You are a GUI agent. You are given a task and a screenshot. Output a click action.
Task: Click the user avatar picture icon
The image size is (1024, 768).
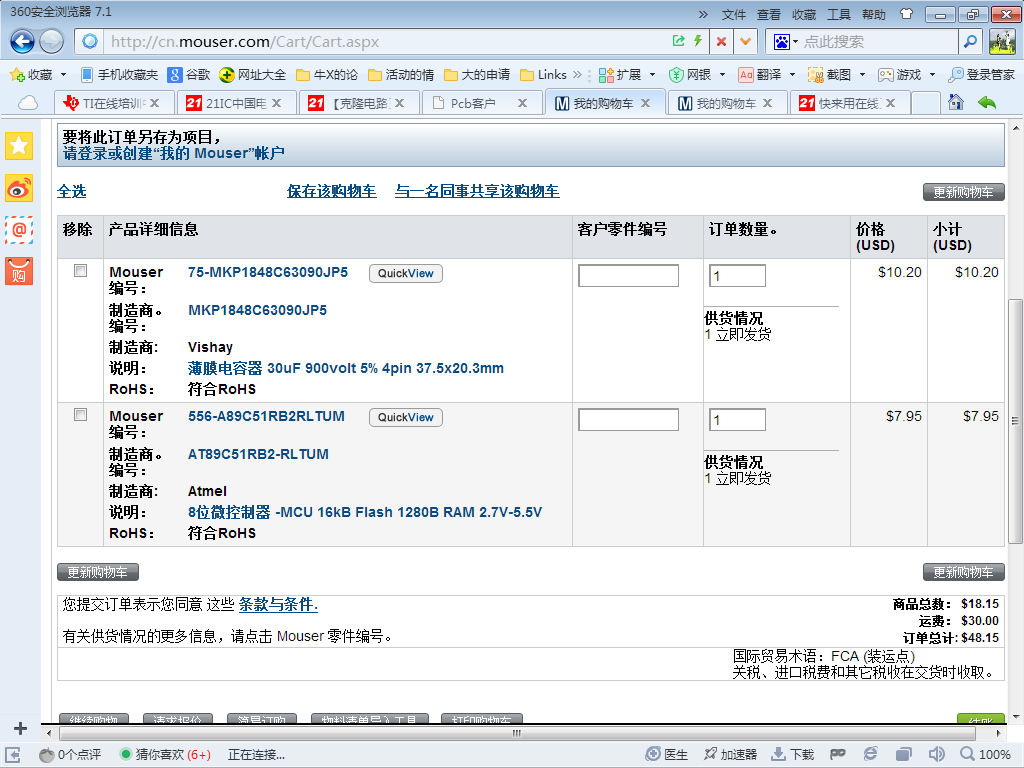pos(1002,42)
